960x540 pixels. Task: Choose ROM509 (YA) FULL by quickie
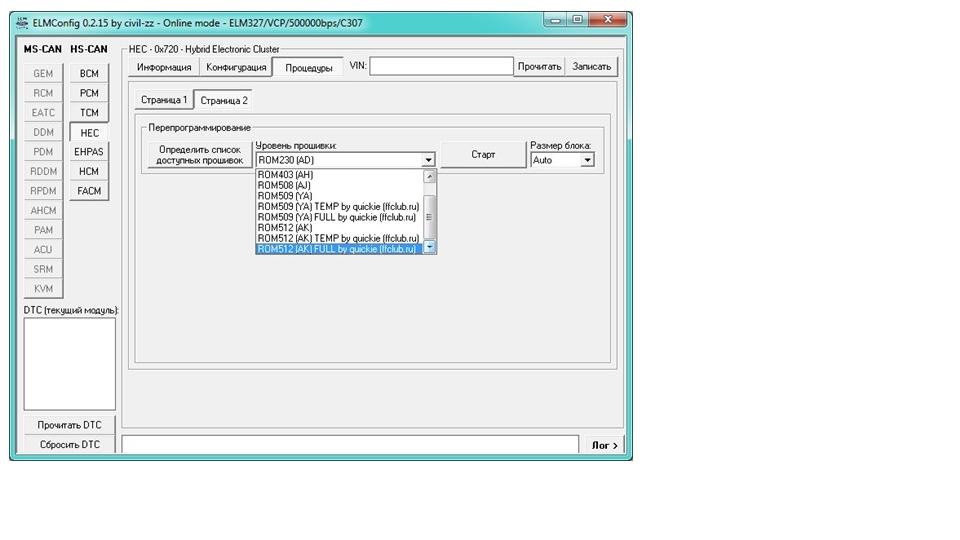[x=339, y=217]
